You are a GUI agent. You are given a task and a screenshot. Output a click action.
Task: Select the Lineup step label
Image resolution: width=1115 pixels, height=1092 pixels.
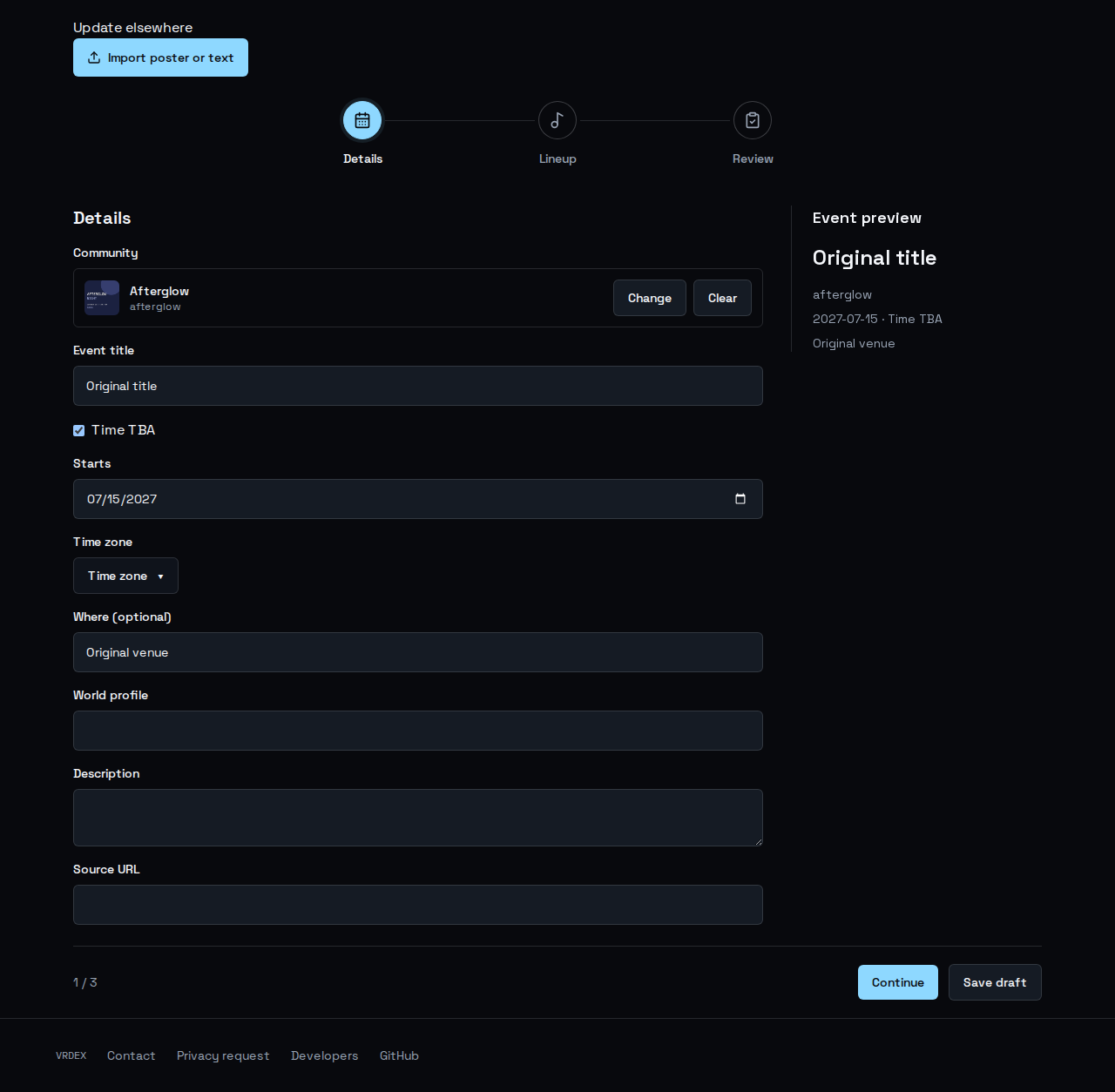coord(557,158)
